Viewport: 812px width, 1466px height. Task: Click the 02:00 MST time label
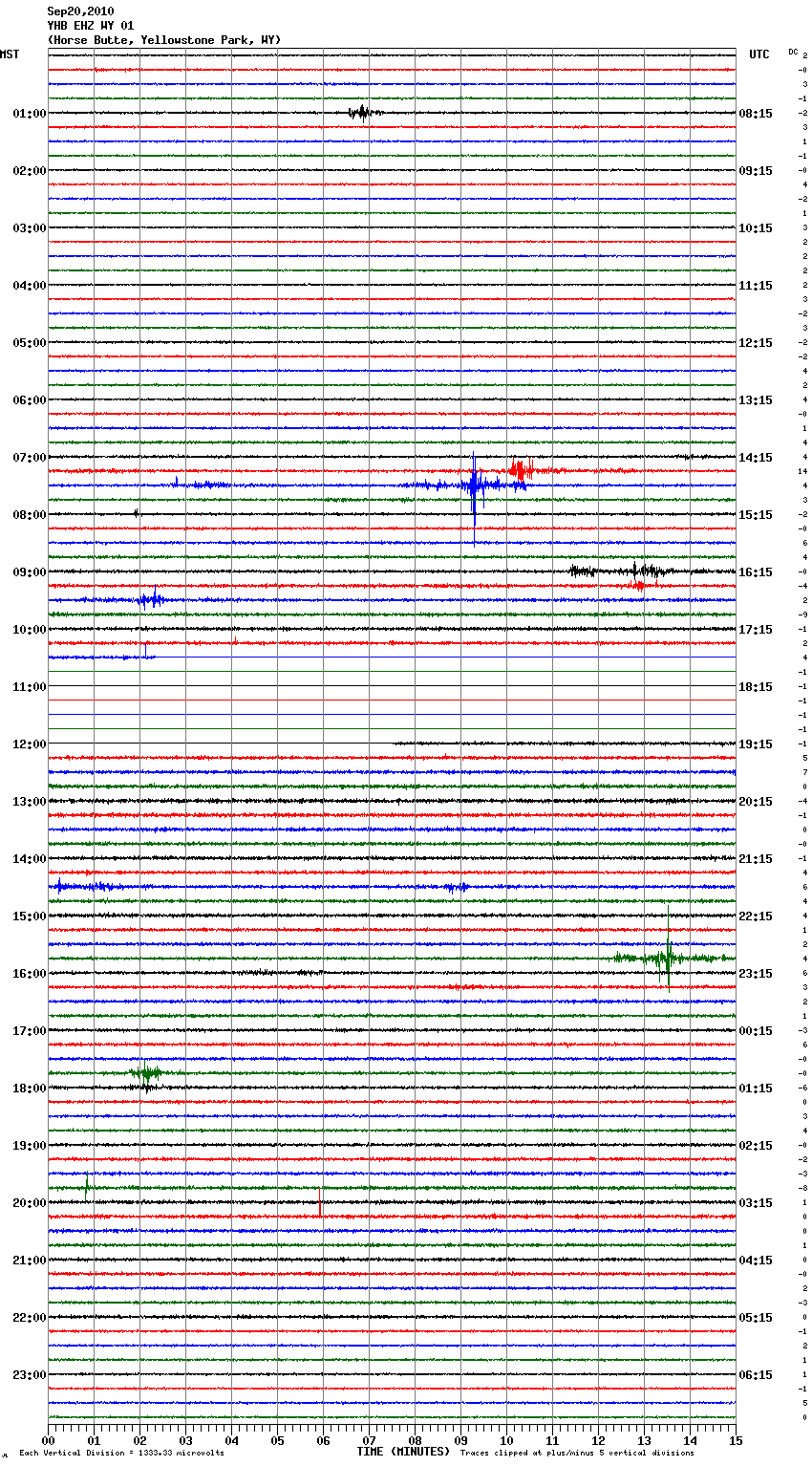tap(30, 171)
